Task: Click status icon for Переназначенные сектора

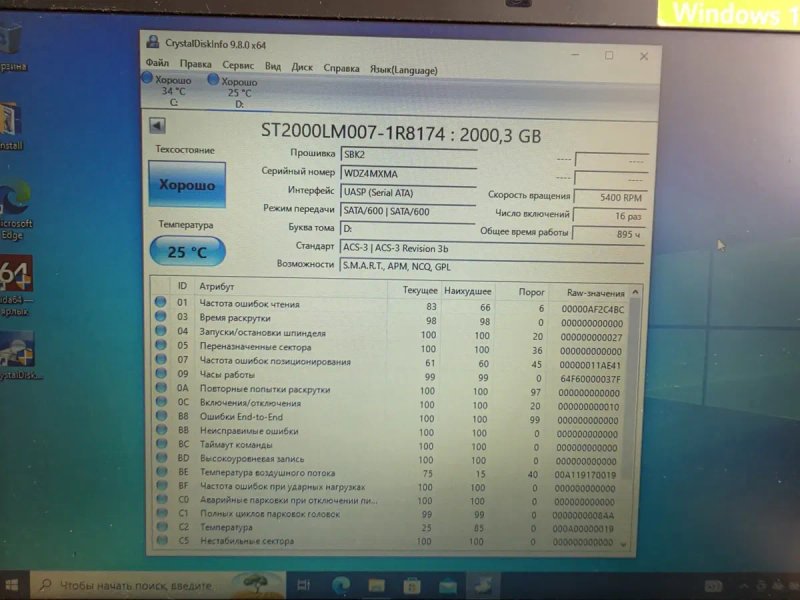Action: tap(161, 345)
